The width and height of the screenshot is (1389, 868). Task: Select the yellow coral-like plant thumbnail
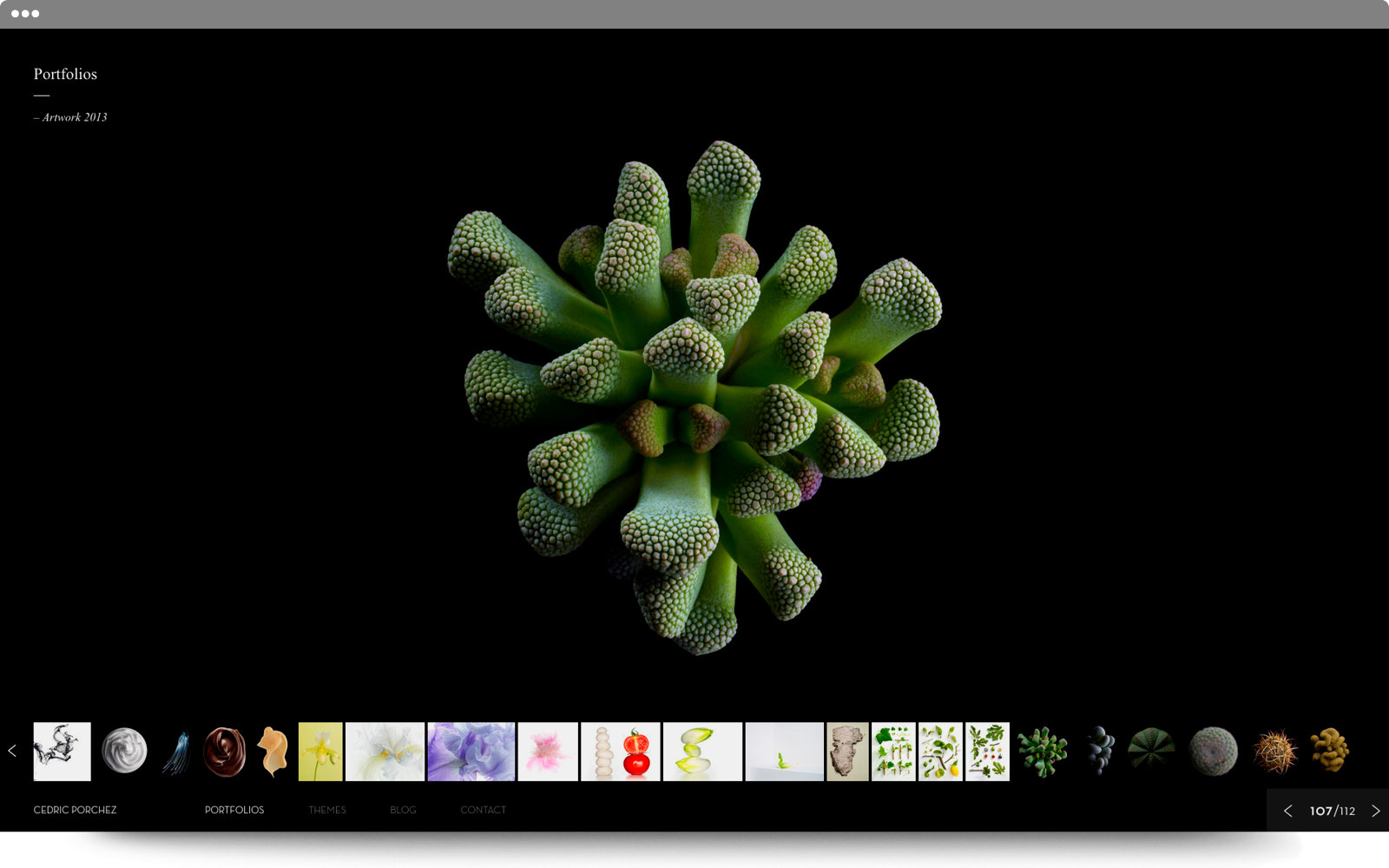[1330, 751]
